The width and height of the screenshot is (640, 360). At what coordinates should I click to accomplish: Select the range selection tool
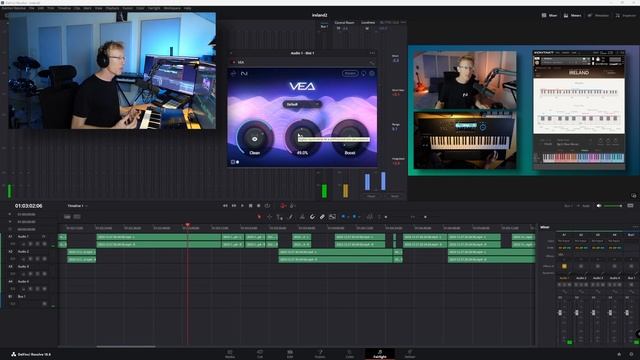(x=269, y=217)
